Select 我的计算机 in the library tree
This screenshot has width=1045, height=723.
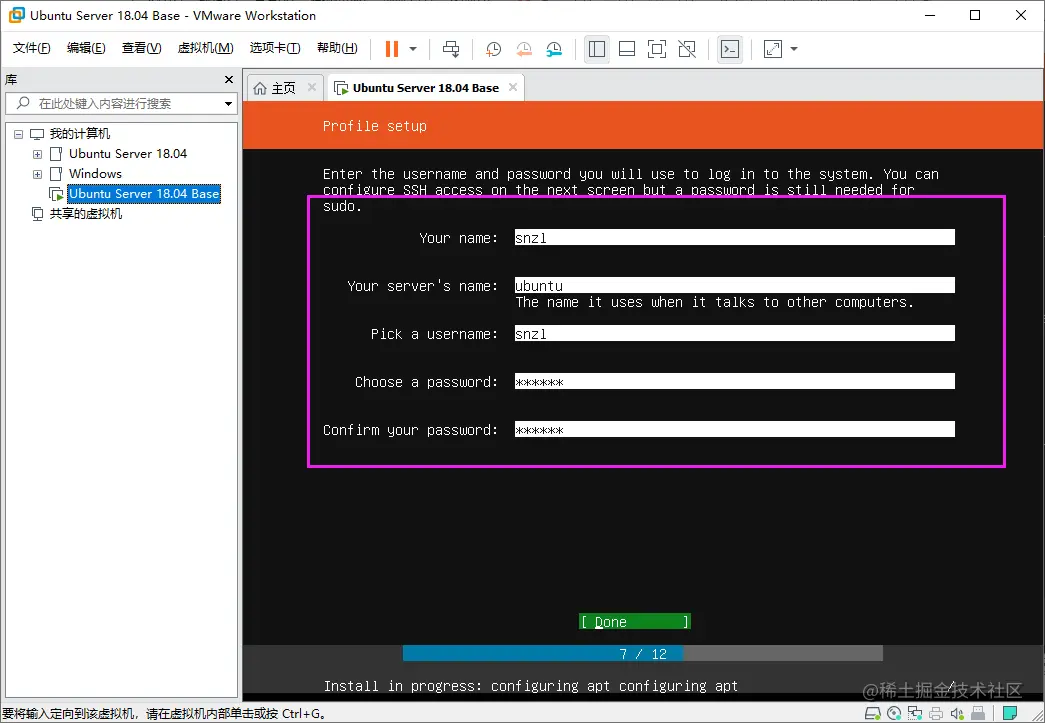pyautogui.click(x=80, y=134)
